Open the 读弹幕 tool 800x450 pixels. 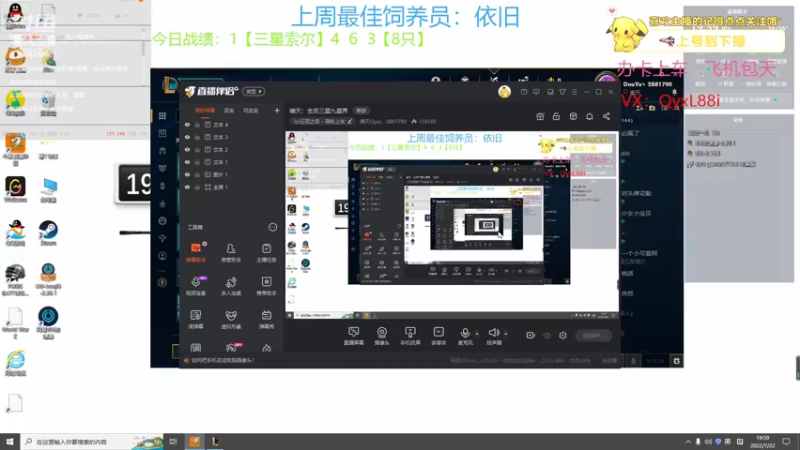click(196, 319)
